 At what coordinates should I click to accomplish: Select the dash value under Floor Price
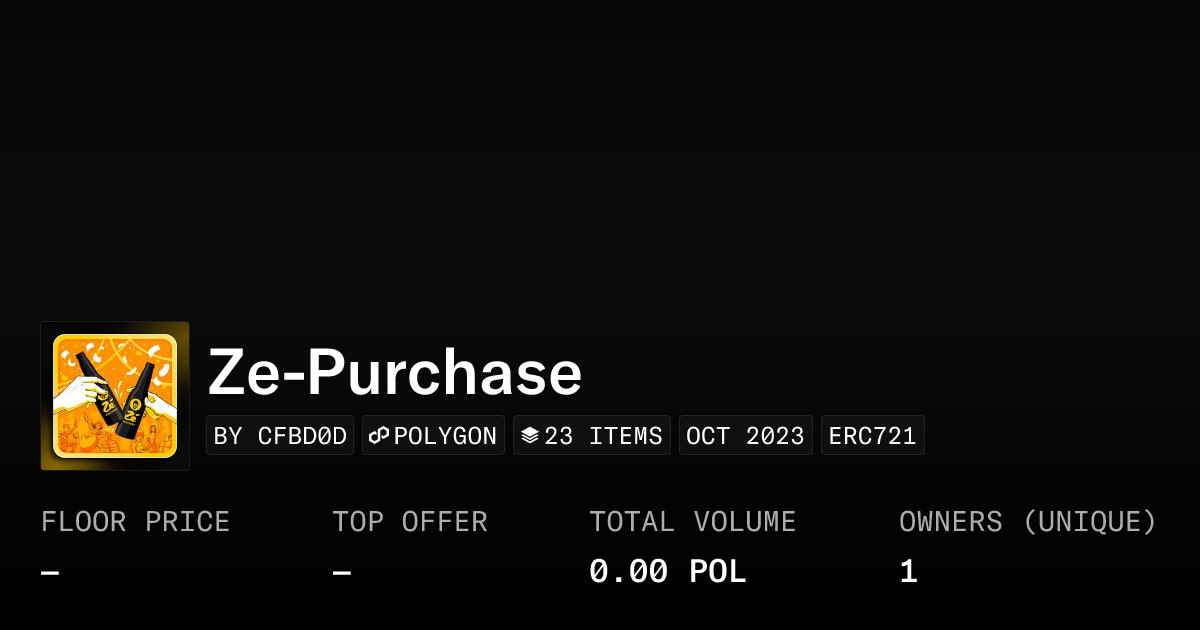click(x=50, y=573)
